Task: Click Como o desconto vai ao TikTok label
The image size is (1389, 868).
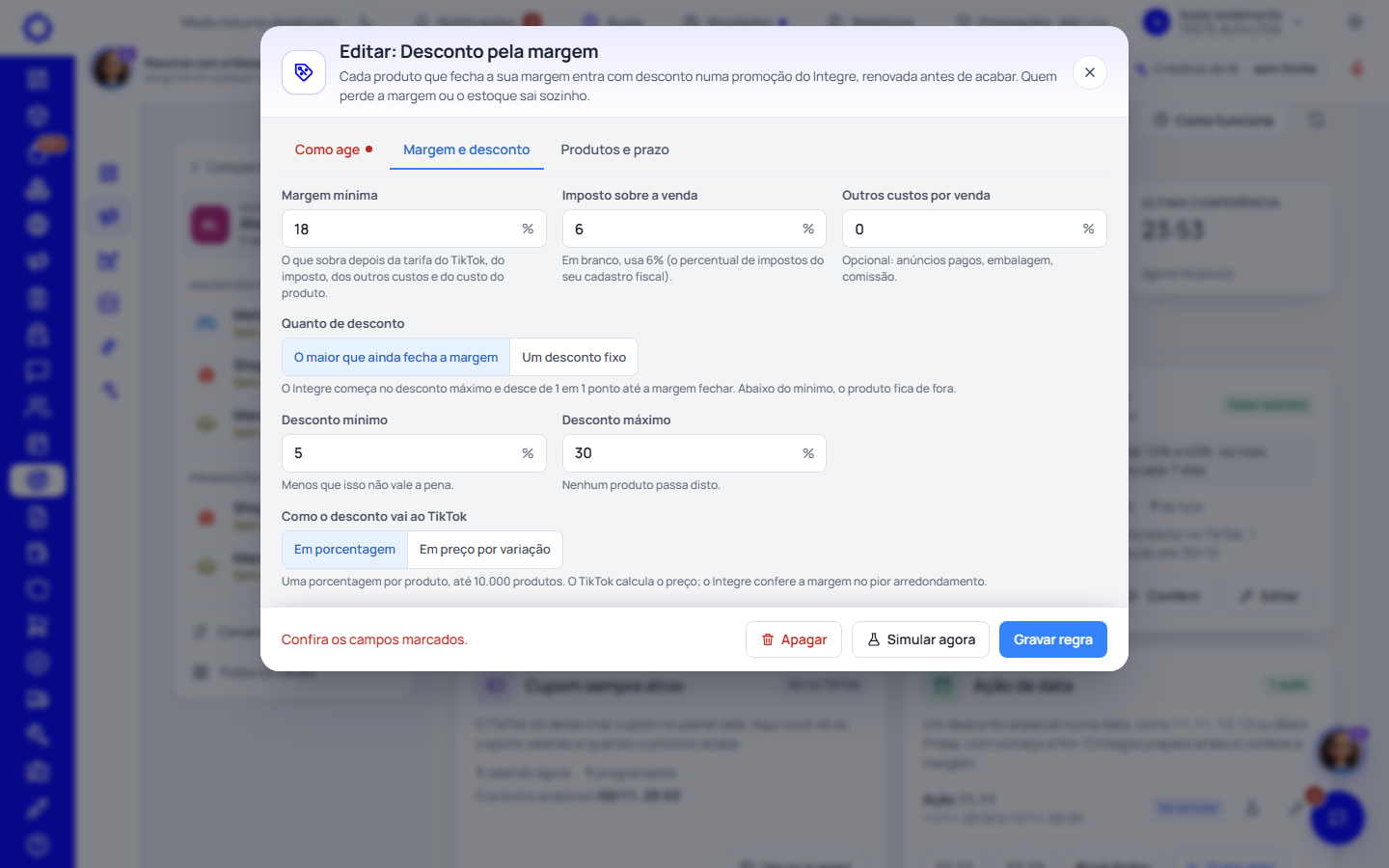Action: pyautogui.click(x=374, y=516)
